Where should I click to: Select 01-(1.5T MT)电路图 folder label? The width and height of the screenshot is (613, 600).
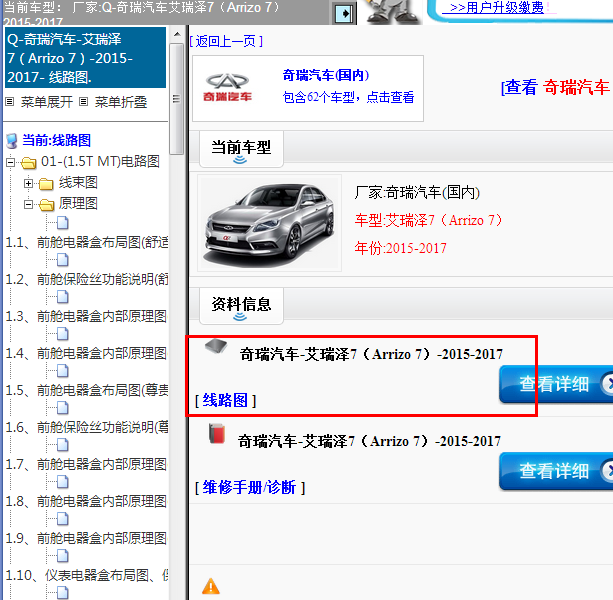tap(100, 161)
